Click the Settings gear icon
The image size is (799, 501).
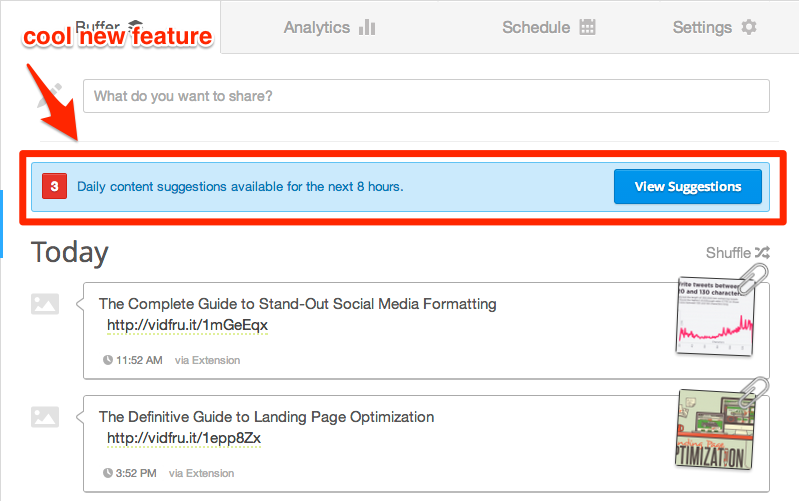point(749,27)
